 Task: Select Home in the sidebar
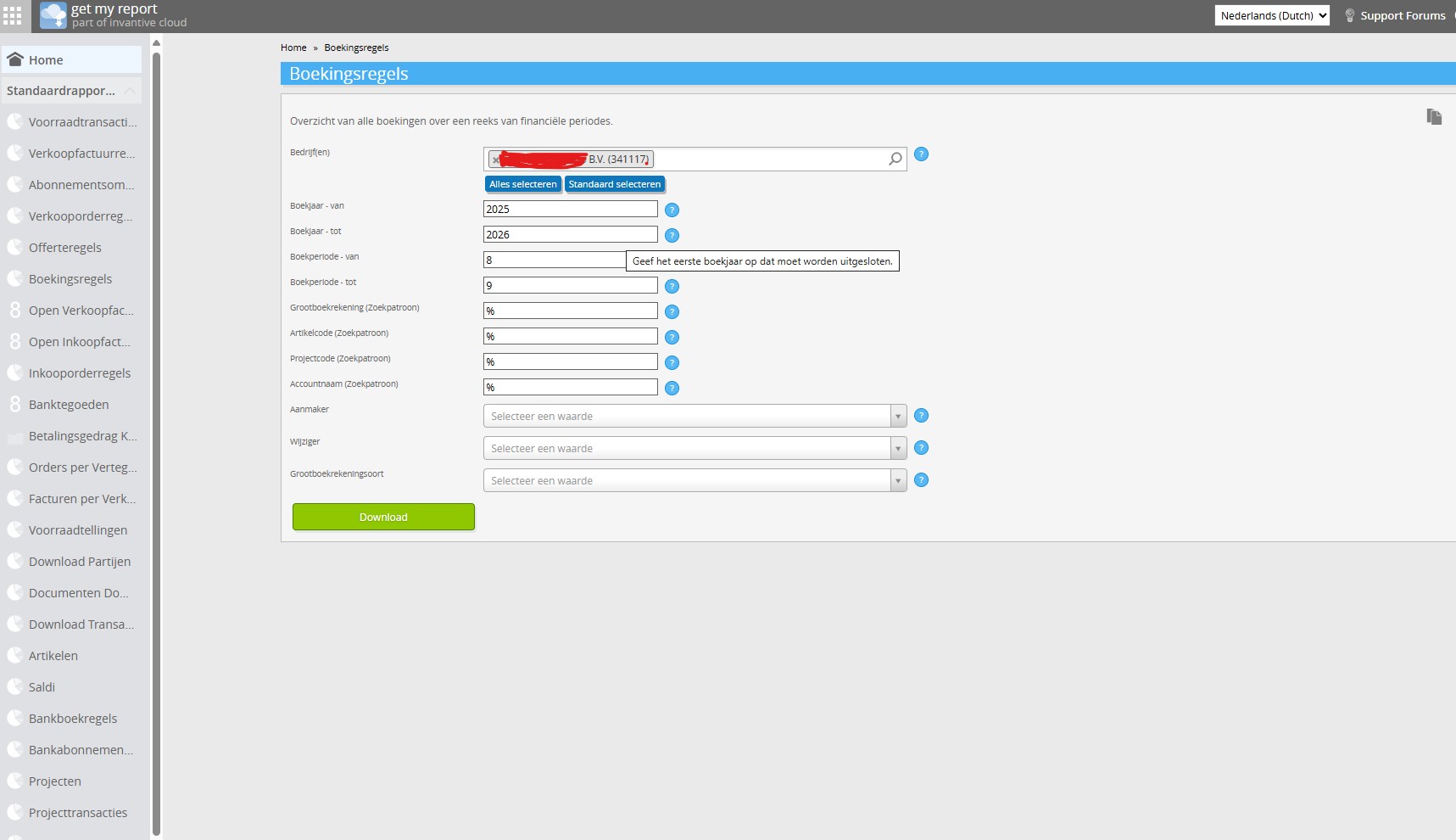[46, 60]
